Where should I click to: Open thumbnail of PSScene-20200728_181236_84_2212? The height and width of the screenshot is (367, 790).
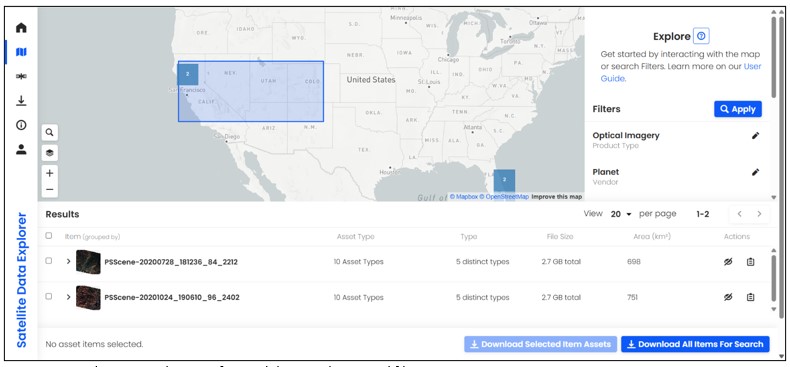pyautogui.click(x=88, y=262)
